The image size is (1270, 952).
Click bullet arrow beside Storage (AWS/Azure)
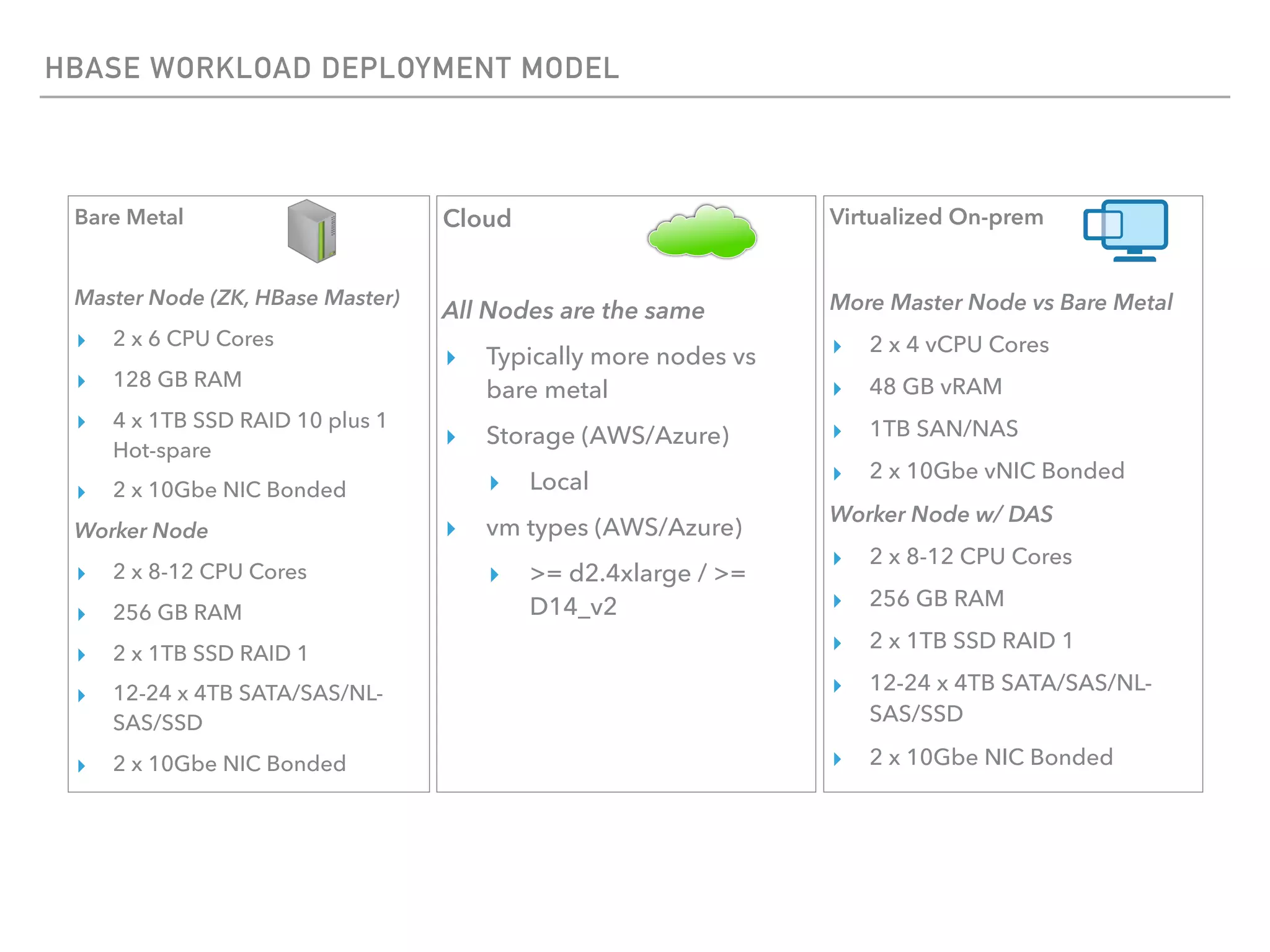[451, 438]
